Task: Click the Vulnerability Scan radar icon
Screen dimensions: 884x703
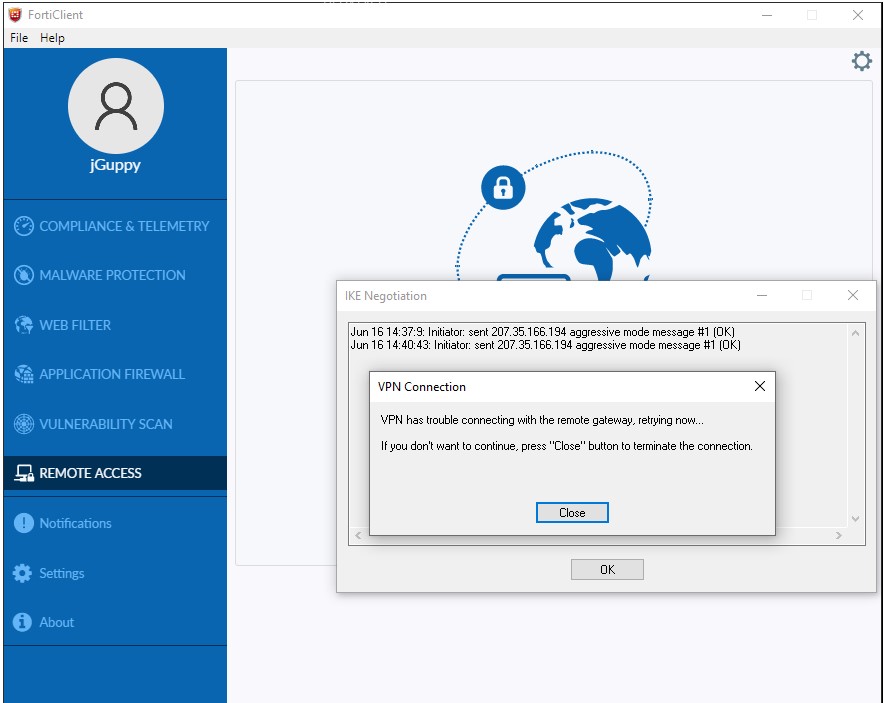Action: 24,423
